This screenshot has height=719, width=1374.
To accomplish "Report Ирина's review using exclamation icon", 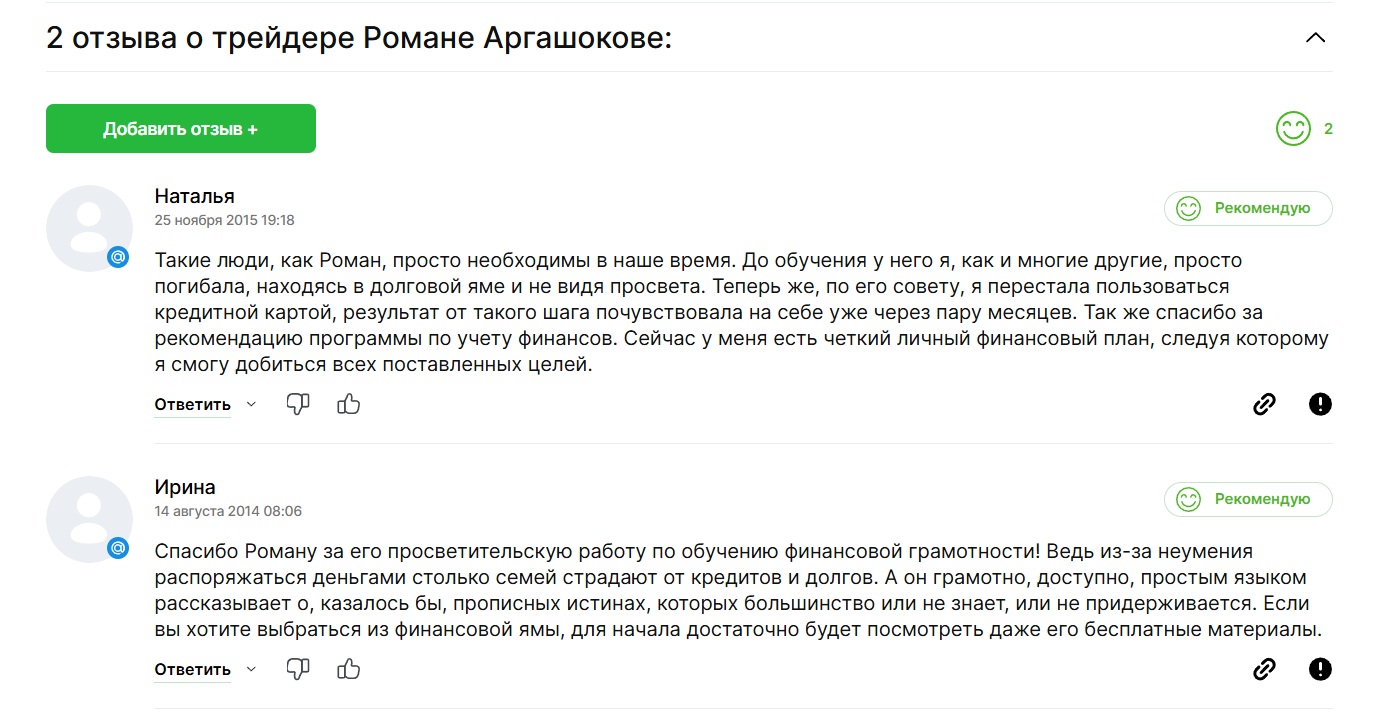I will [x=1320, y=669].
